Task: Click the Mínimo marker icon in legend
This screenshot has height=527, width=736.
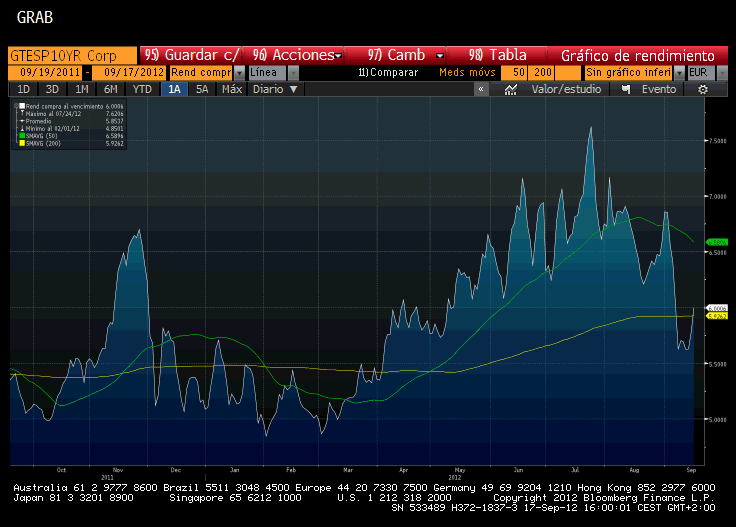Action: coord(22,129)
